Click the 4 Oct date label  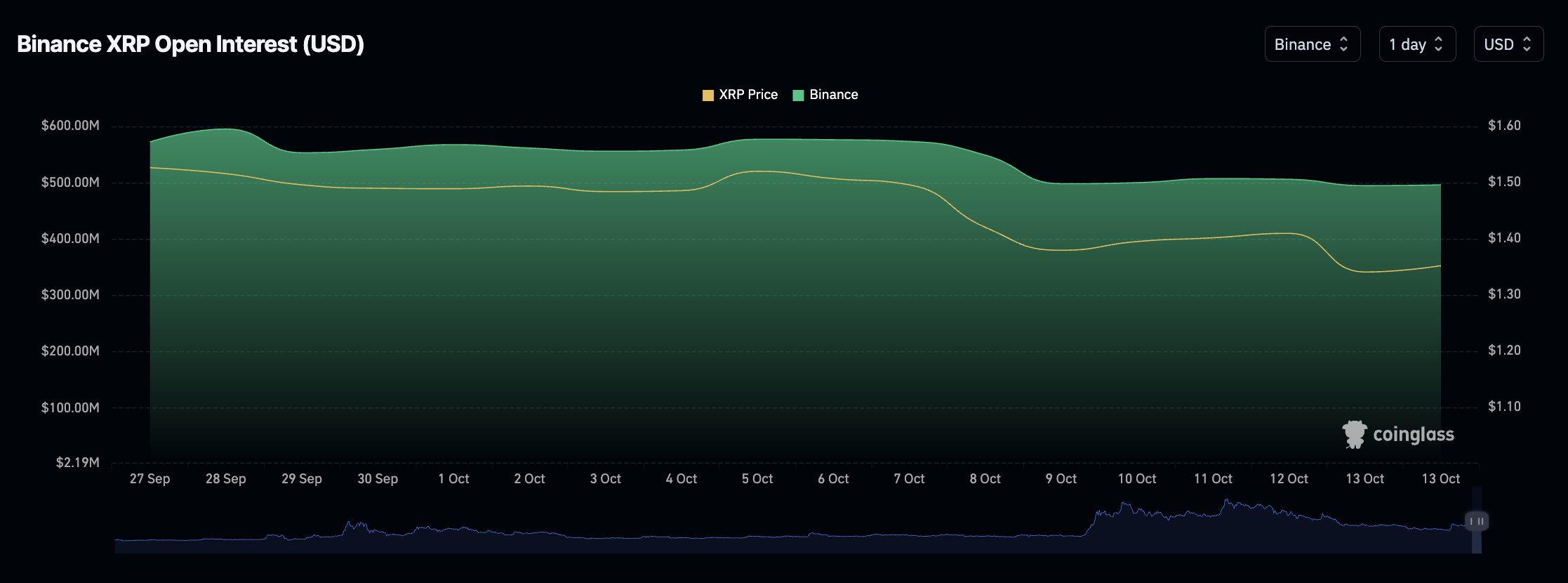click(x=682, y=479)
